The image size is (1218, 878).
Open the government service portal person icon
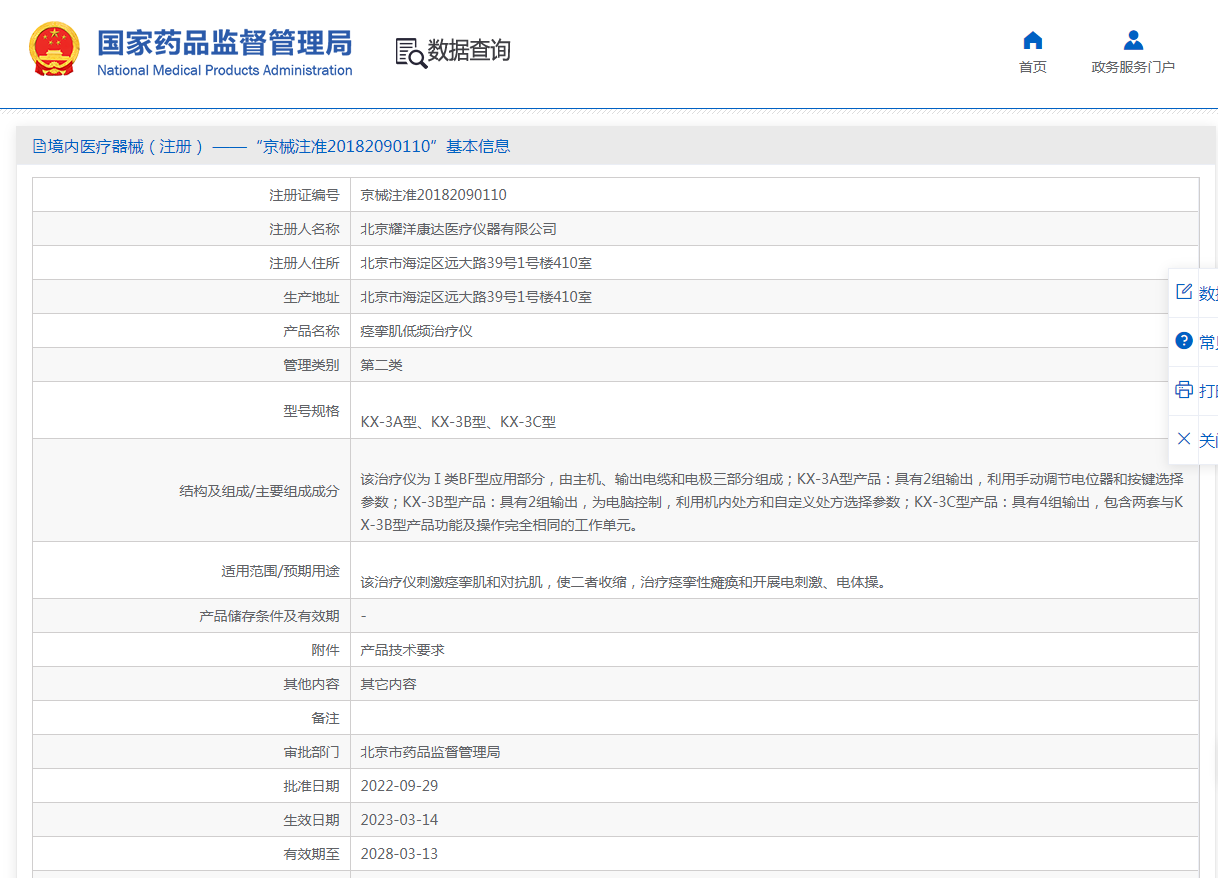click(x=1133, y=40)
